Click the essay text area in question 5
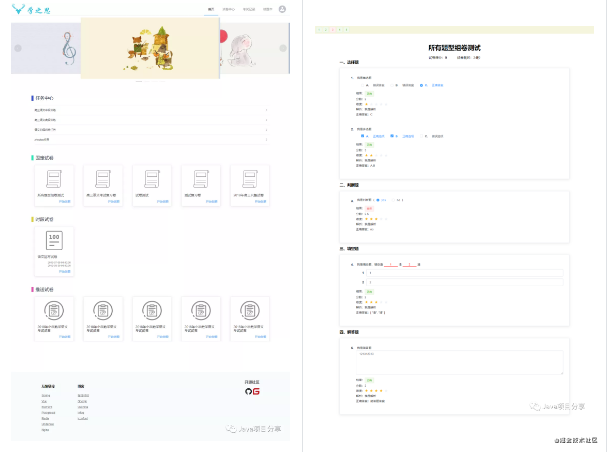The height and width of the screenshot is (452, 607). tap(460, 363)
